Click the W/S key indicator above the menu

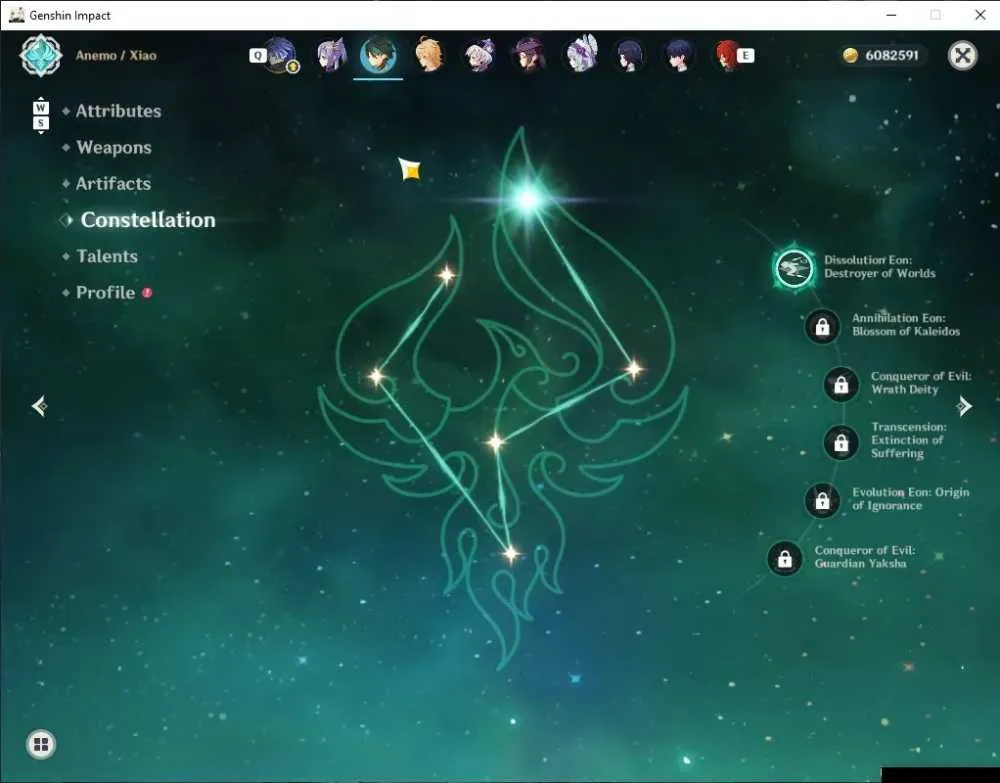(x=41, y=115)
